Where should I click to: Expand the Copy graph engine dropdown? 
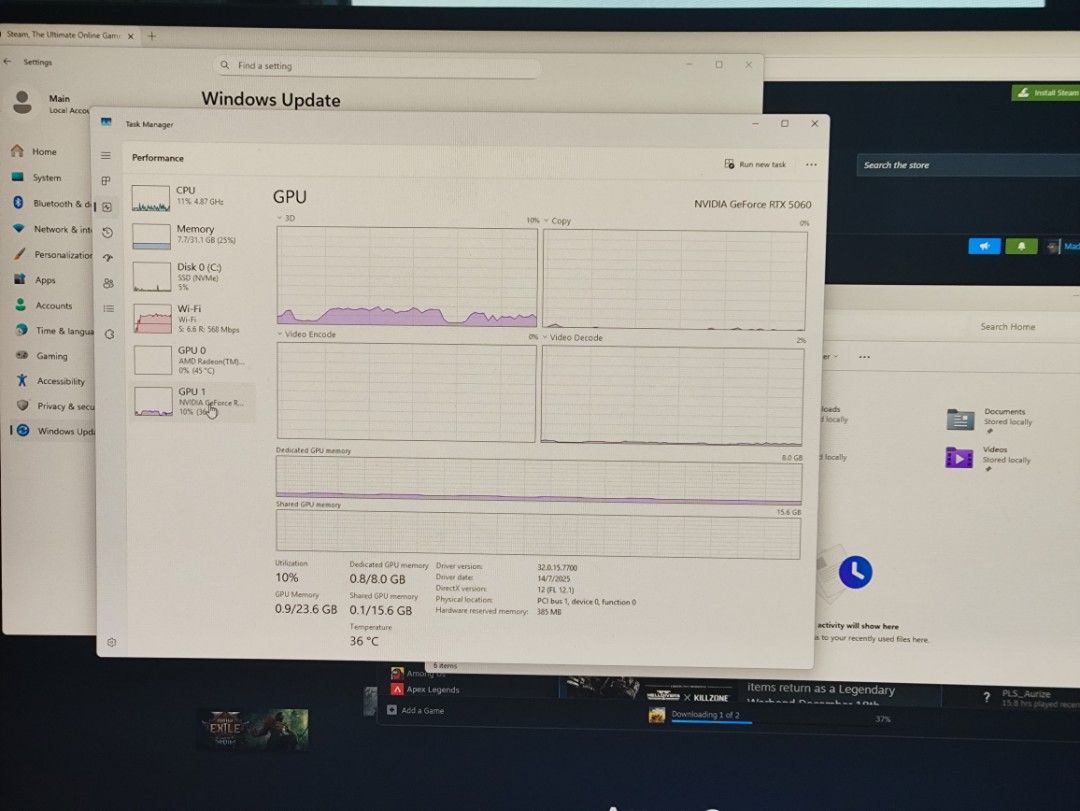[547, 221]
